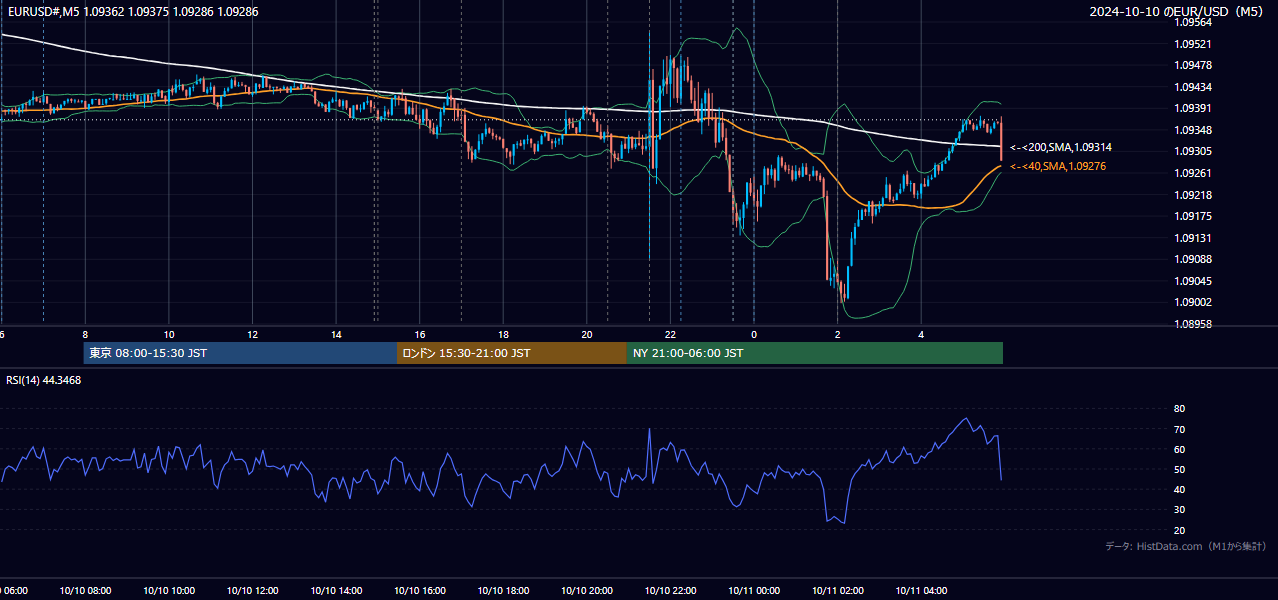Screen dimensions: 1278x600
Task: Click hour tick 8 under price chart
Action: (85, 334)
